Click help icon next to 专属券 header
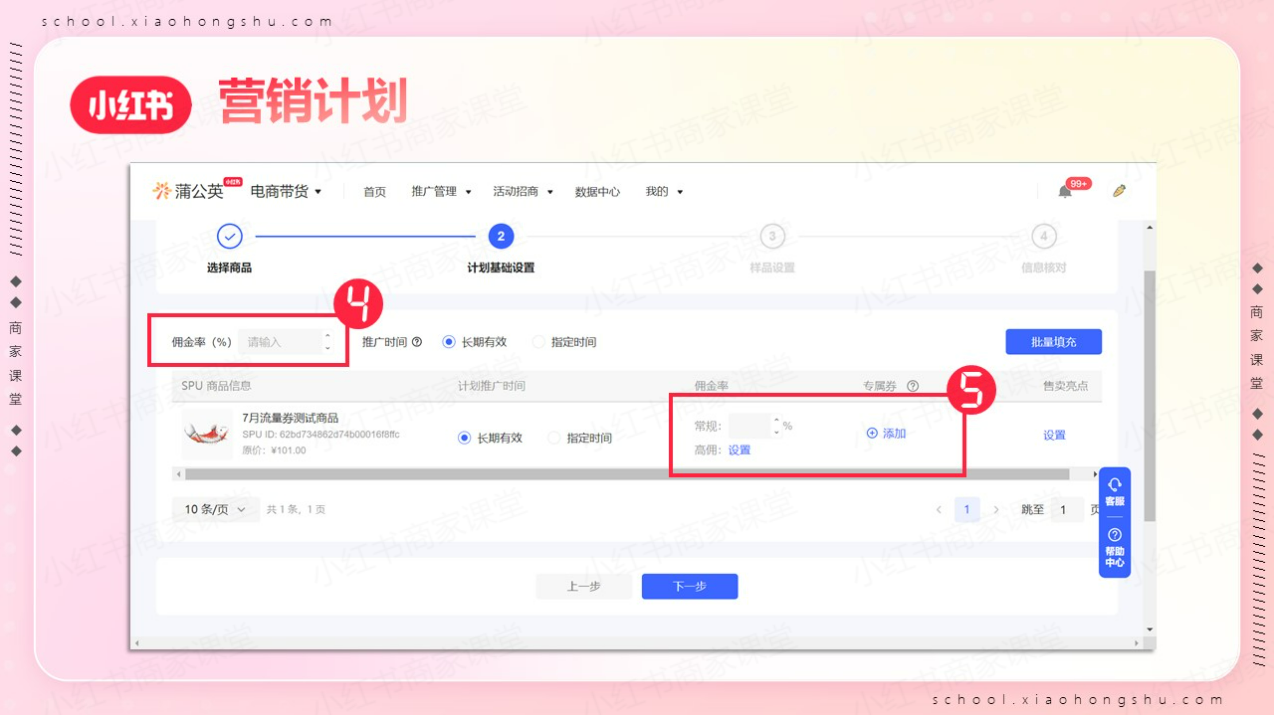 coord(912,386)
